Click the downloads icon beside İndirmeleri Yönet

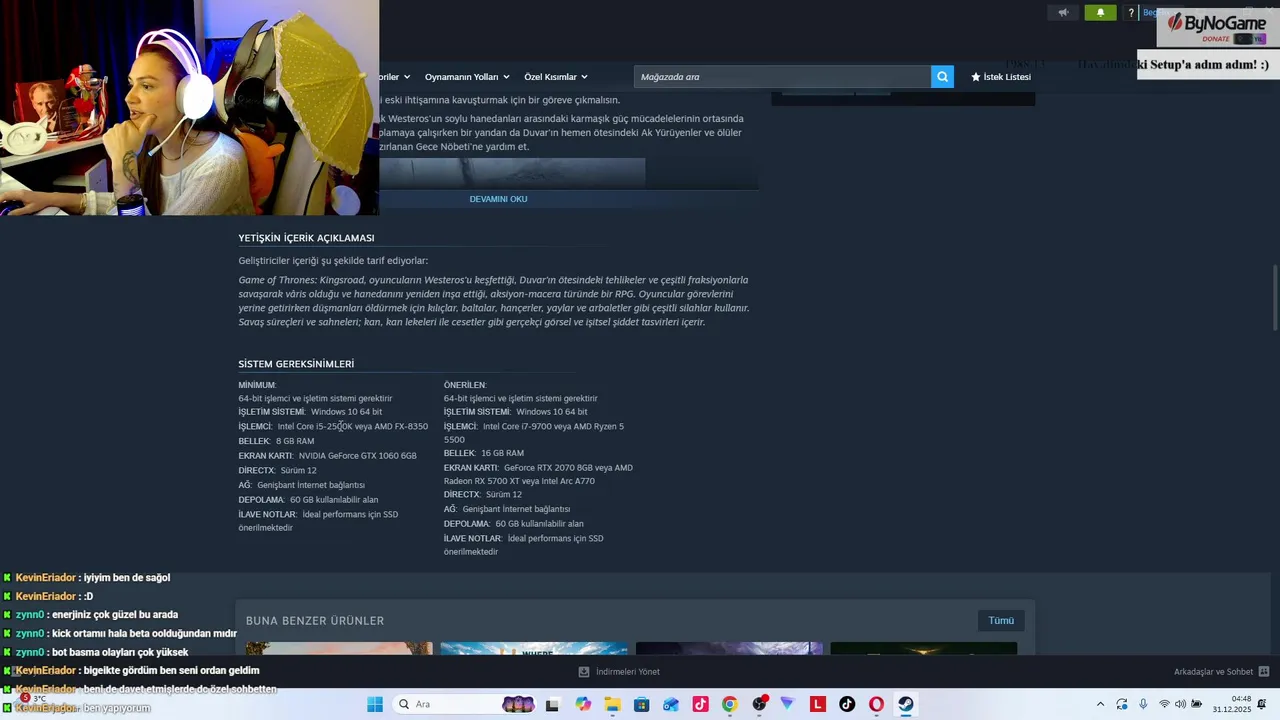pyautogui.click(x=584, y=672)
